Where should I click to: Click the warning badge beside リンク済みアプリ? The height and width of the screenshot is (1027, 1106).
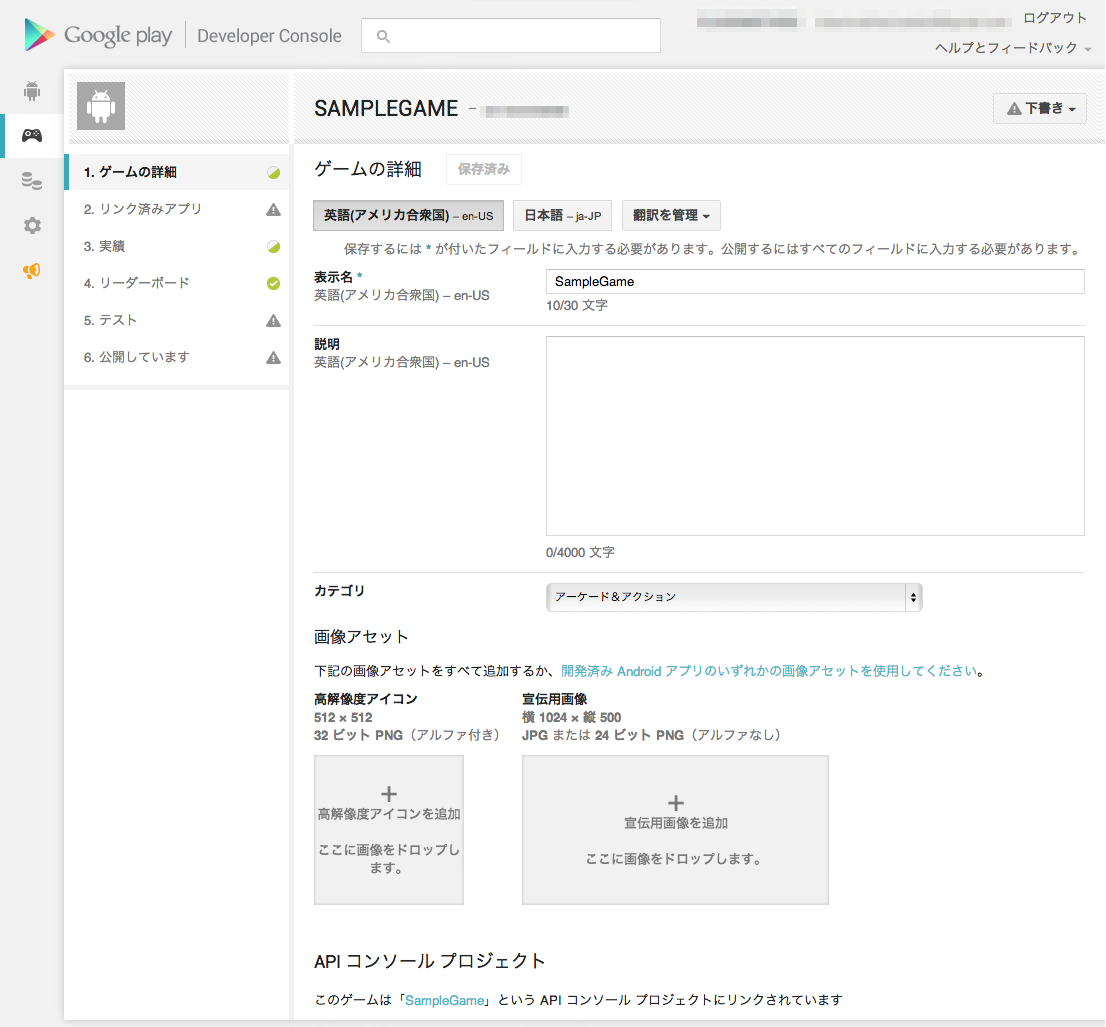(x=273, y=209)
